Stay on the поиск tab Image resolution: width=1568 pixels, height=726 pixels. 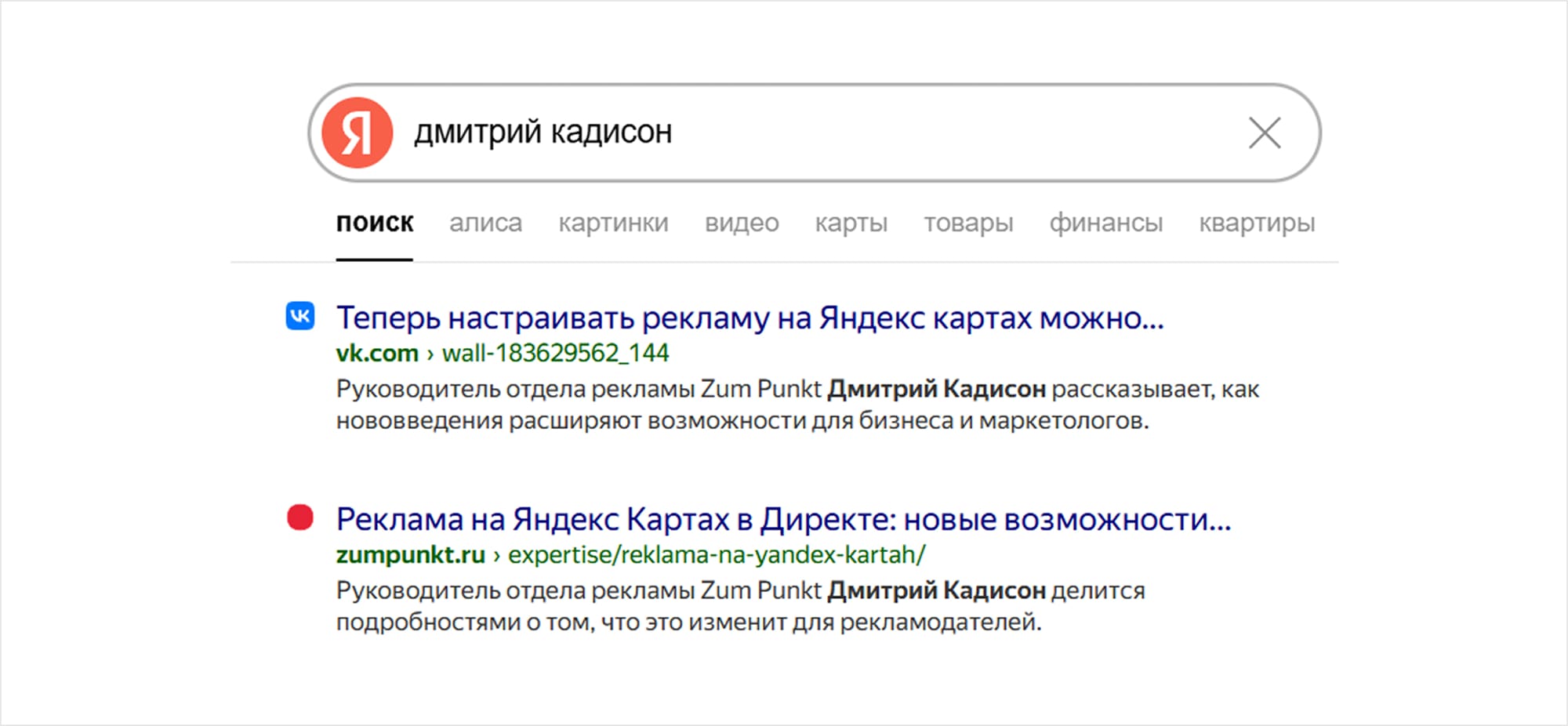374,223
